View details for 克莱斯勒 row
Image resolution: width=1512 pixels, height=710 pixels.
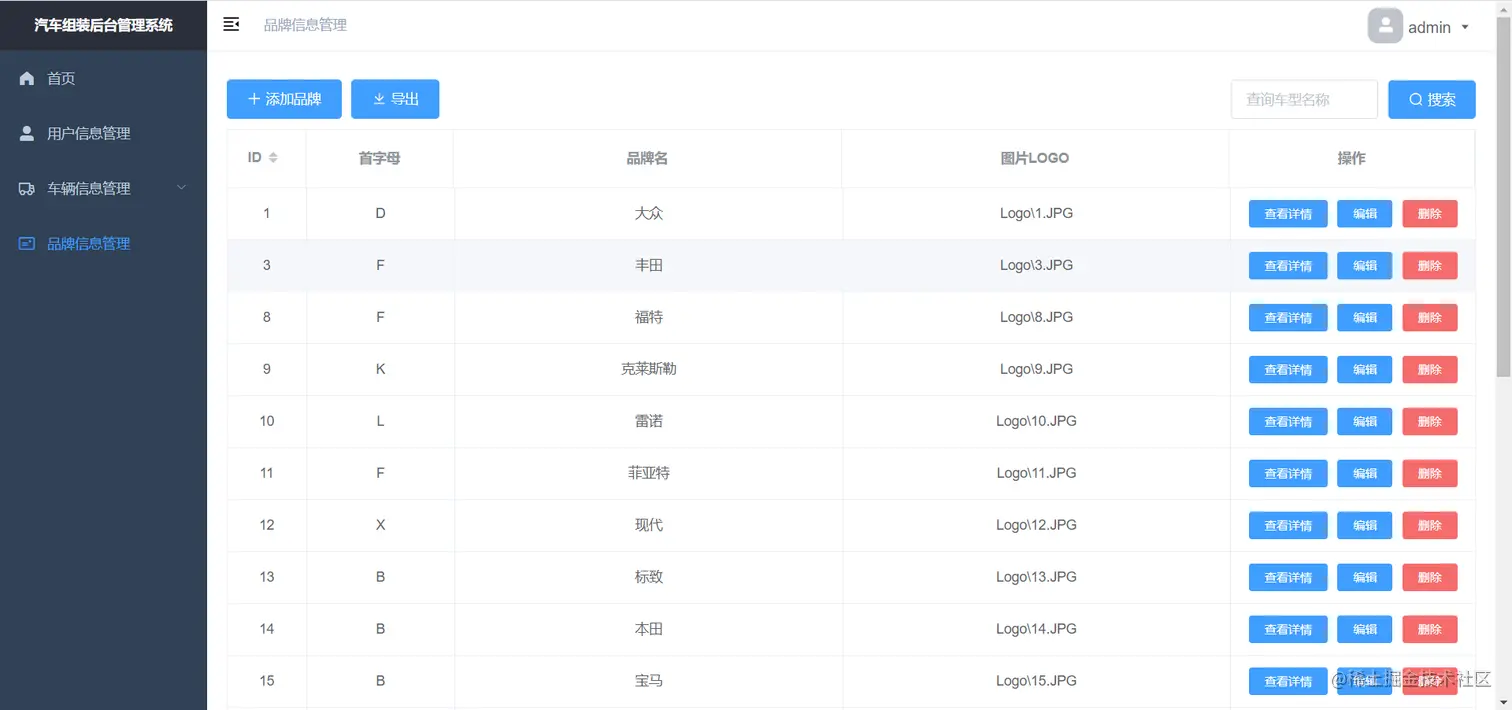pyautogui.click(x=1288, y=370)
